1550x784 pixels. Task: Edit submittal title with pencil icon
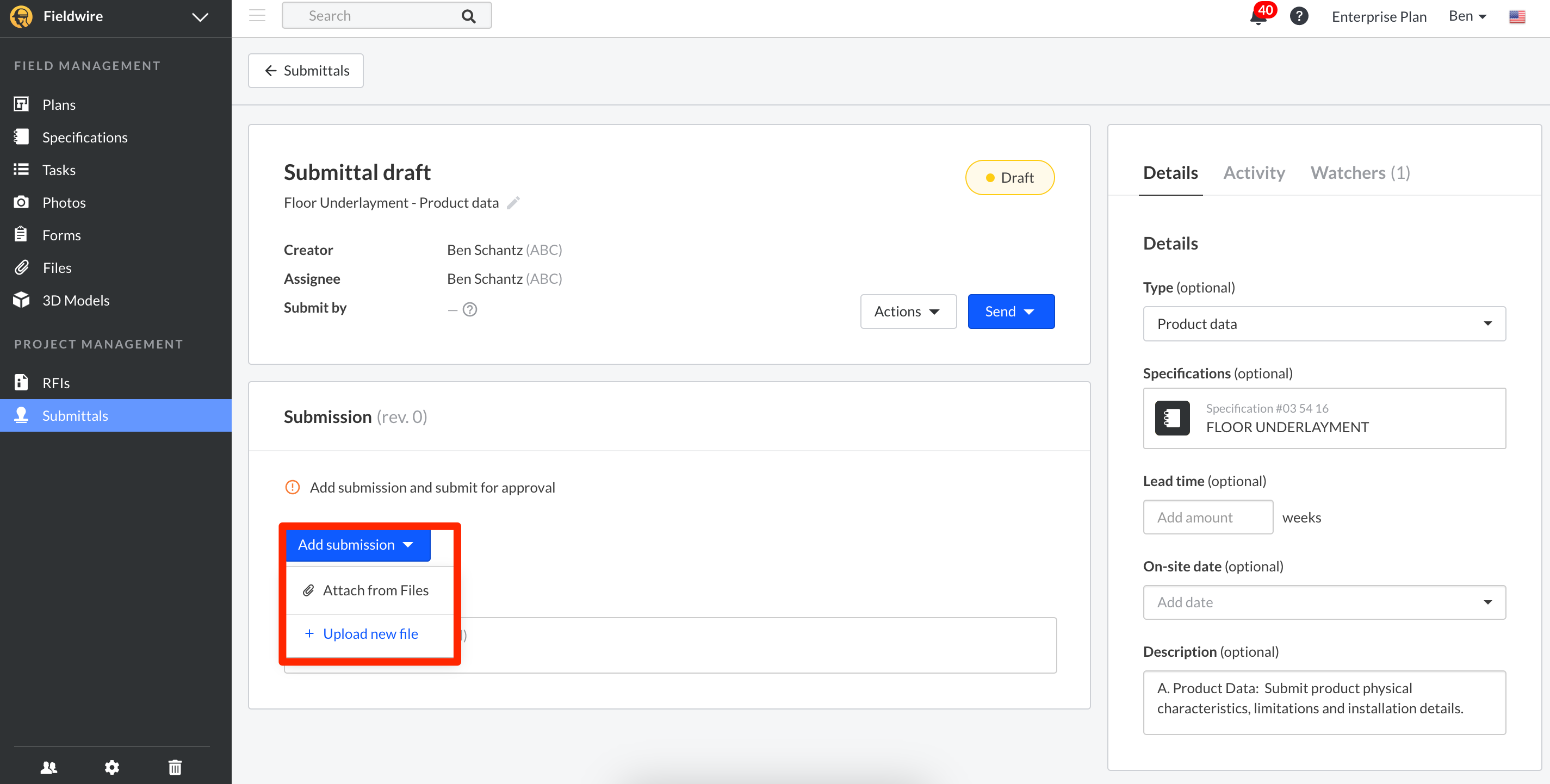pos(513,203)
